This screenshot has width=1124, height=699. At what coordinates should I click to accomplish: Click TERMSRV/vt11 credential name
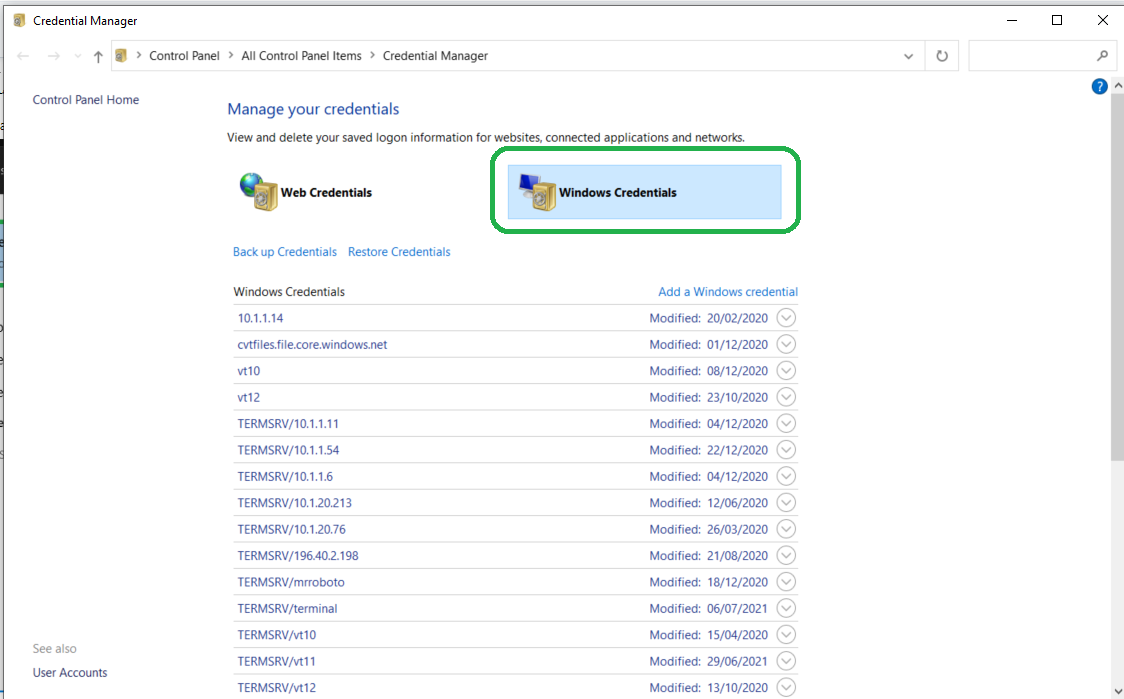tap(277, 662)
